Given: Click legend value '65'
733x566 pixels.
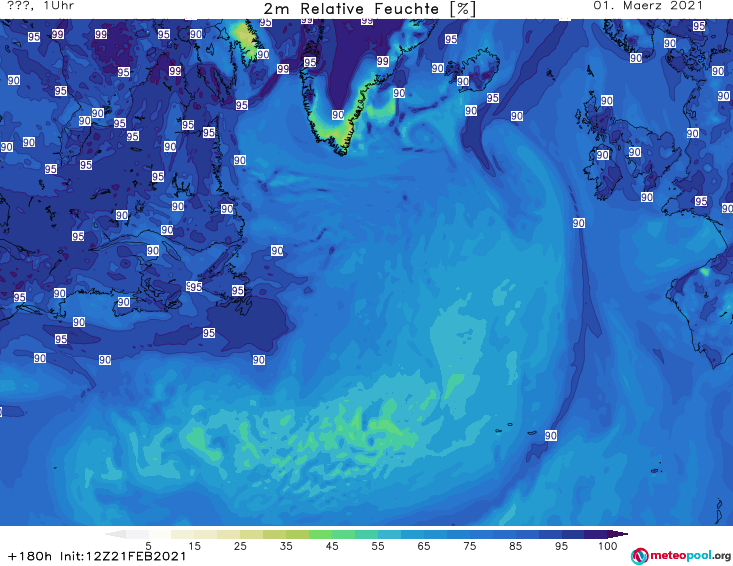Looking at the screenshot, I should click(x=424, y=546).
